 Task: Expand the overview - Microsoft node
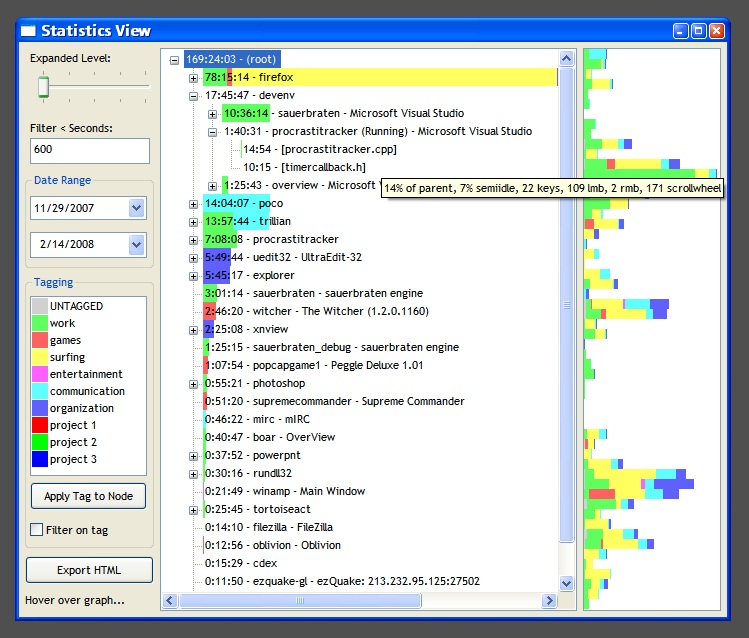[213, 186]
